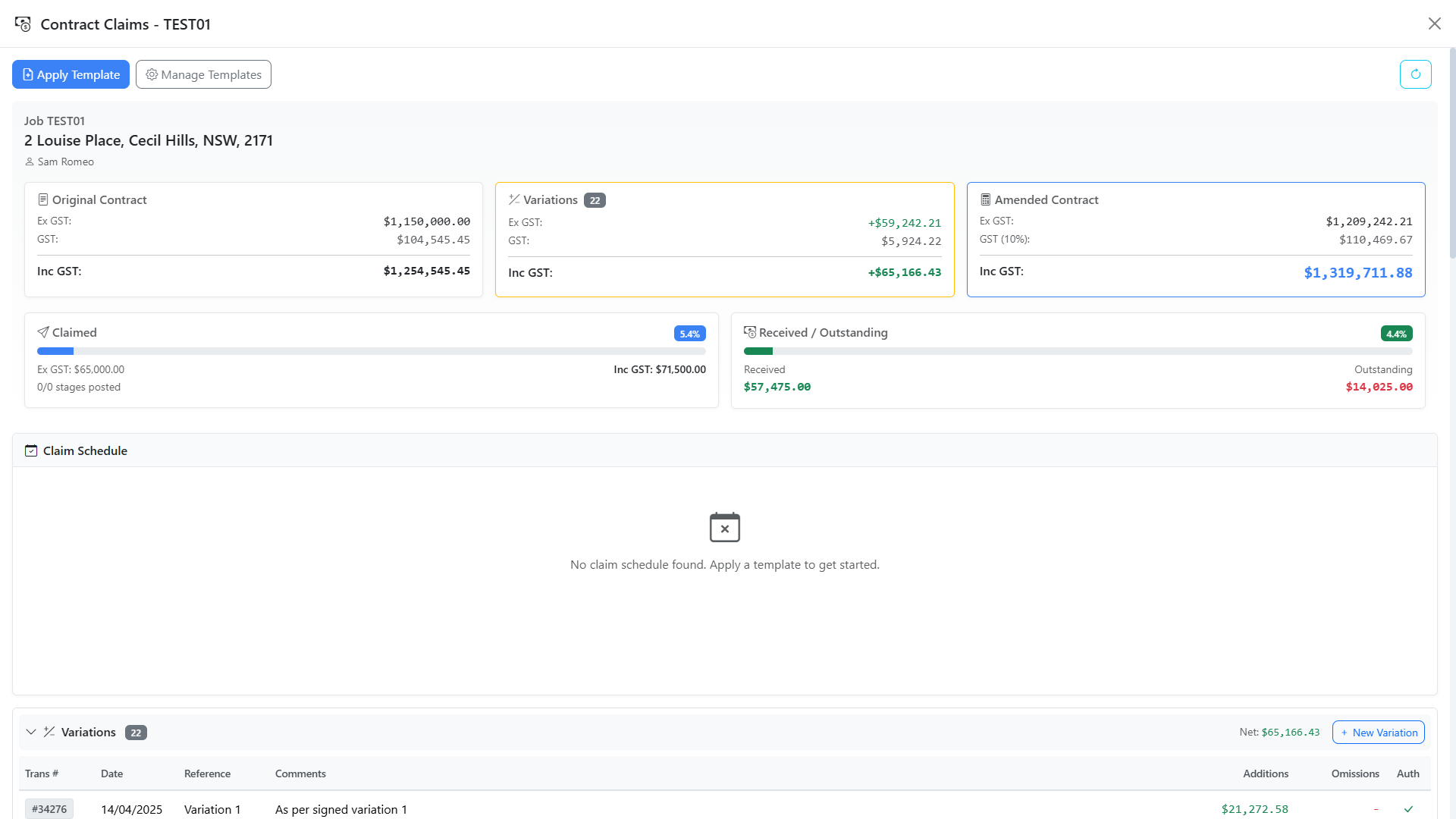Select the Reference column header
The height and width of the screenshot is (819, 1456).
[x=207, y=773]
